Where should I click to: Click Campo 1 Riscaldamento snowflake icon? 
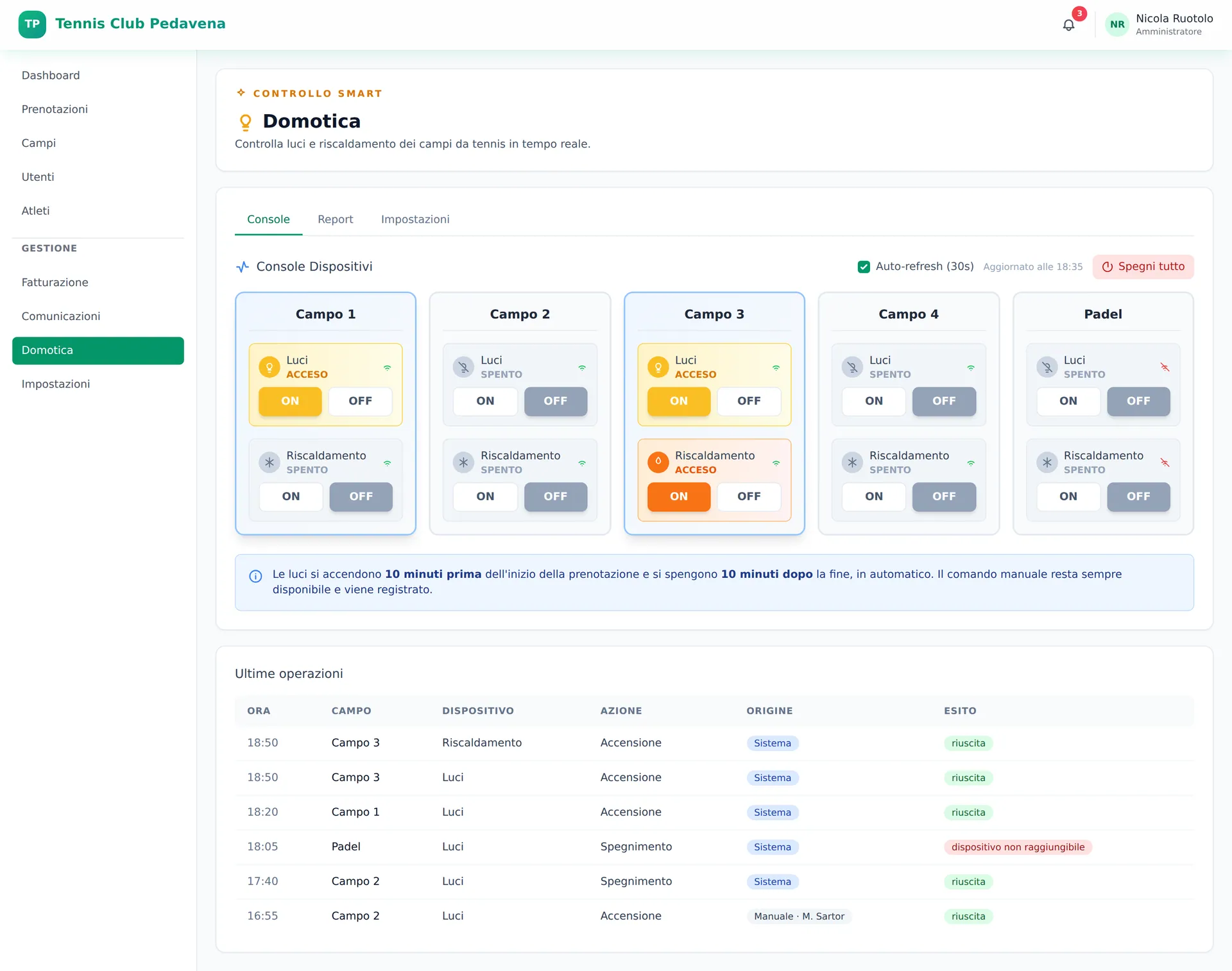pyautogui.click(x=269, y=462)
